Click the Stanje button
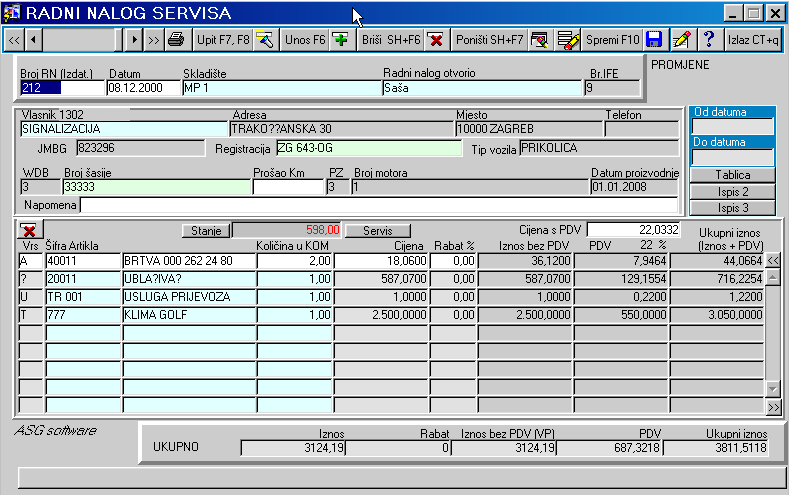 pyautogui.click(x=206, y=231)
